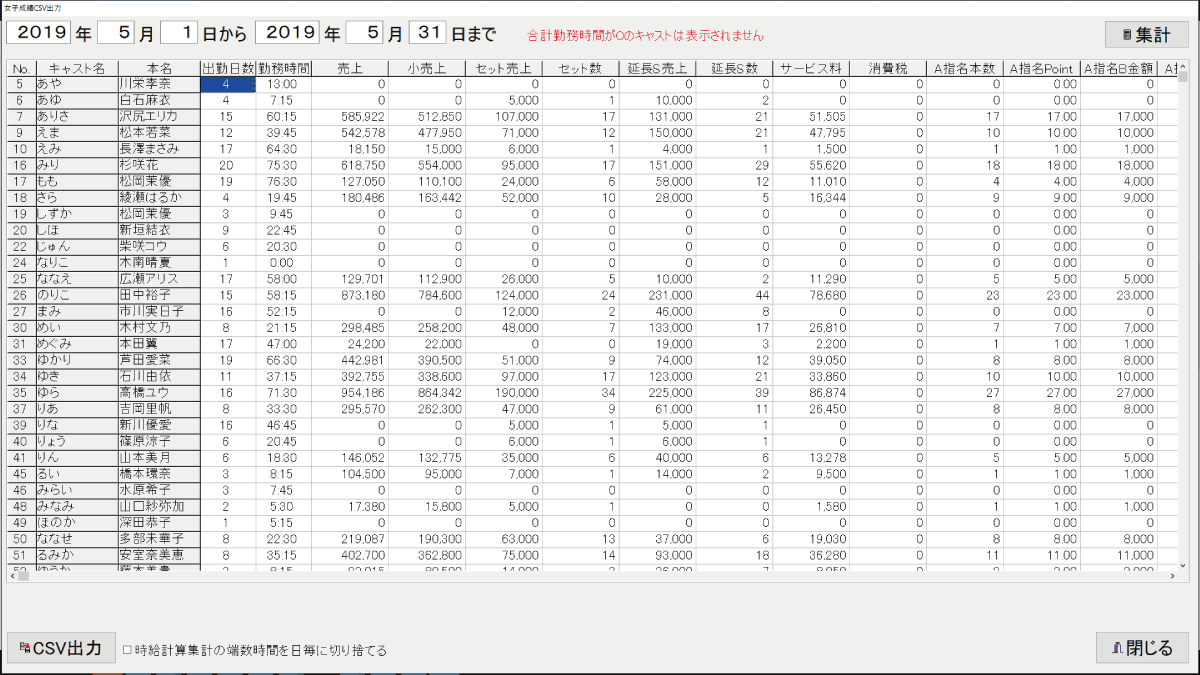This screenshot has height=675, width=1200.
Task: Click the セット数 column header
Action: 581,69
